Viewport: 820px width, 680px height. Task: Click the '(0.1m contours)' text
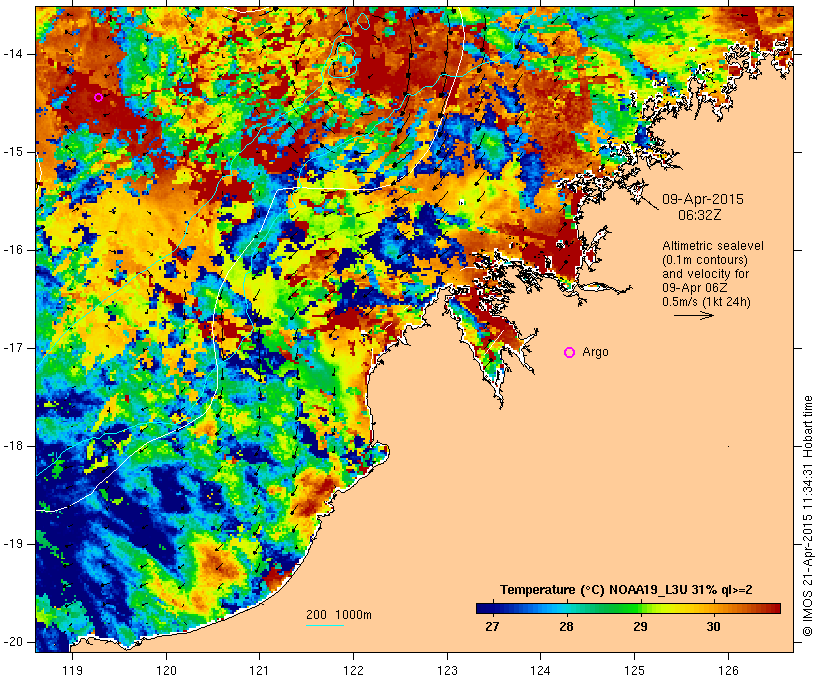coord(705,260)
